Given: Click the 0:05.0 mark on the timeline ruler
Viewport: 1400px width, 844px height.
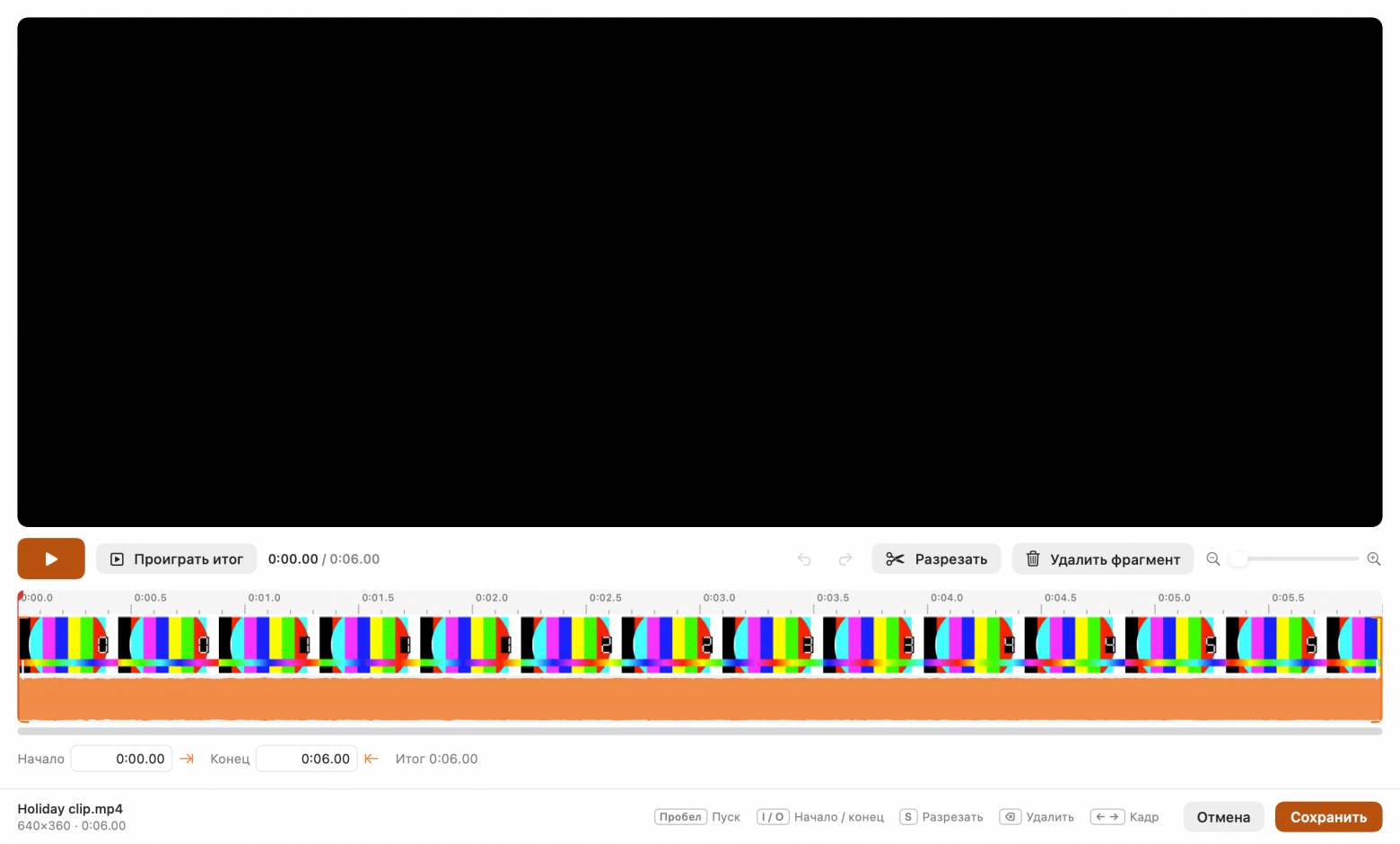Looking at the screenshot, I should [x=1174, y=598].
